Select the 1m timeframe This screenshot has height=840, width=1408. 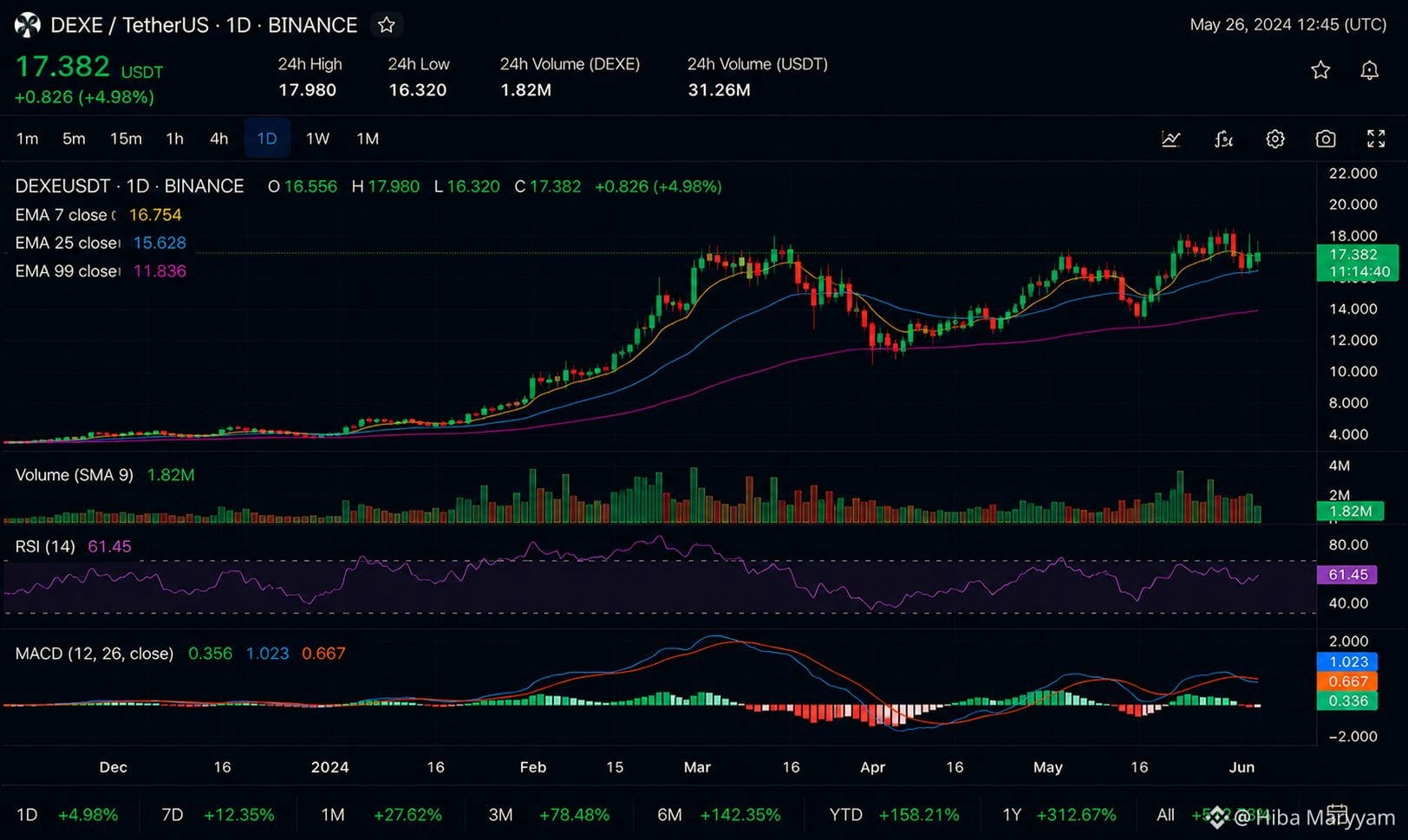(28, 139)
